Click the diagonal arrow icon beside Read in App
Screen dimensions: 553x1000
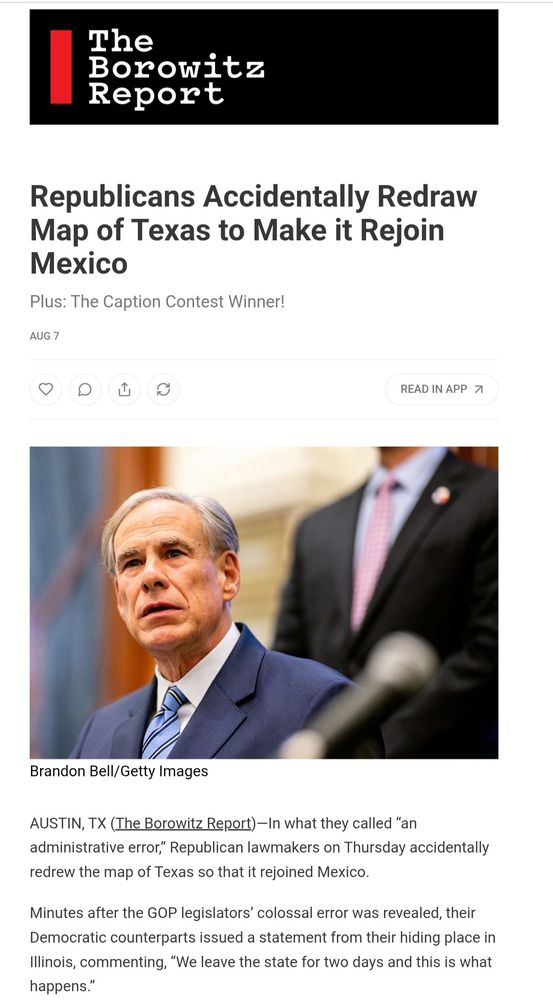coord(479,389)
